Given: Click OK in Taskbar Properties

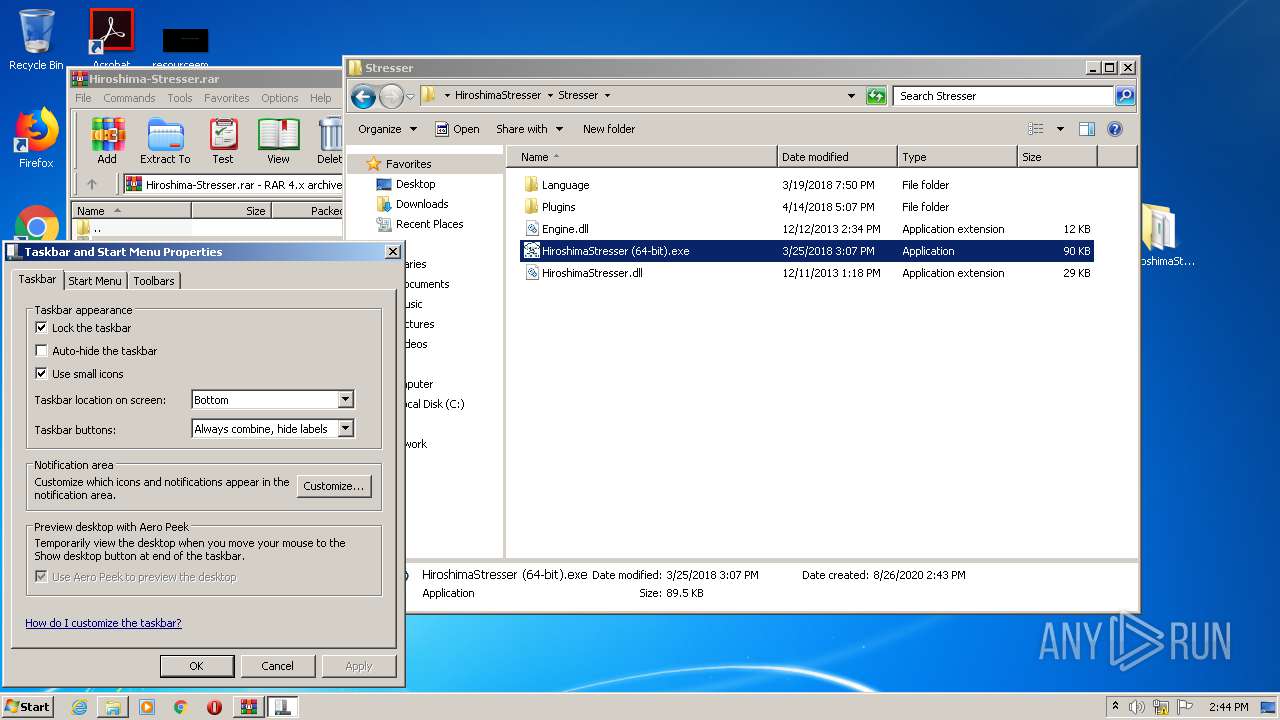Looking at the screenshot, I should 196,666.
